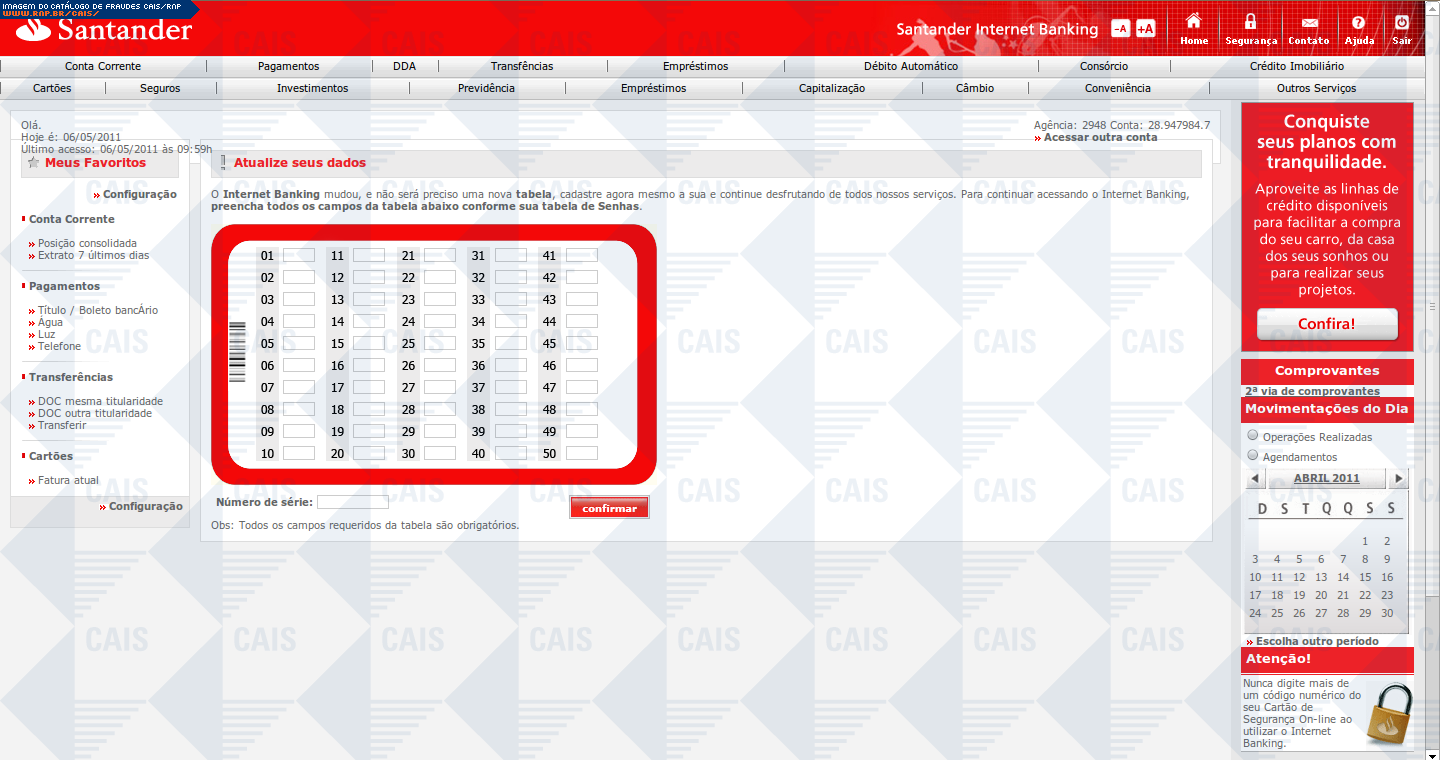Go to next month in calendar
Viewport: 1440px width, 760px height.
(1398, 479)
